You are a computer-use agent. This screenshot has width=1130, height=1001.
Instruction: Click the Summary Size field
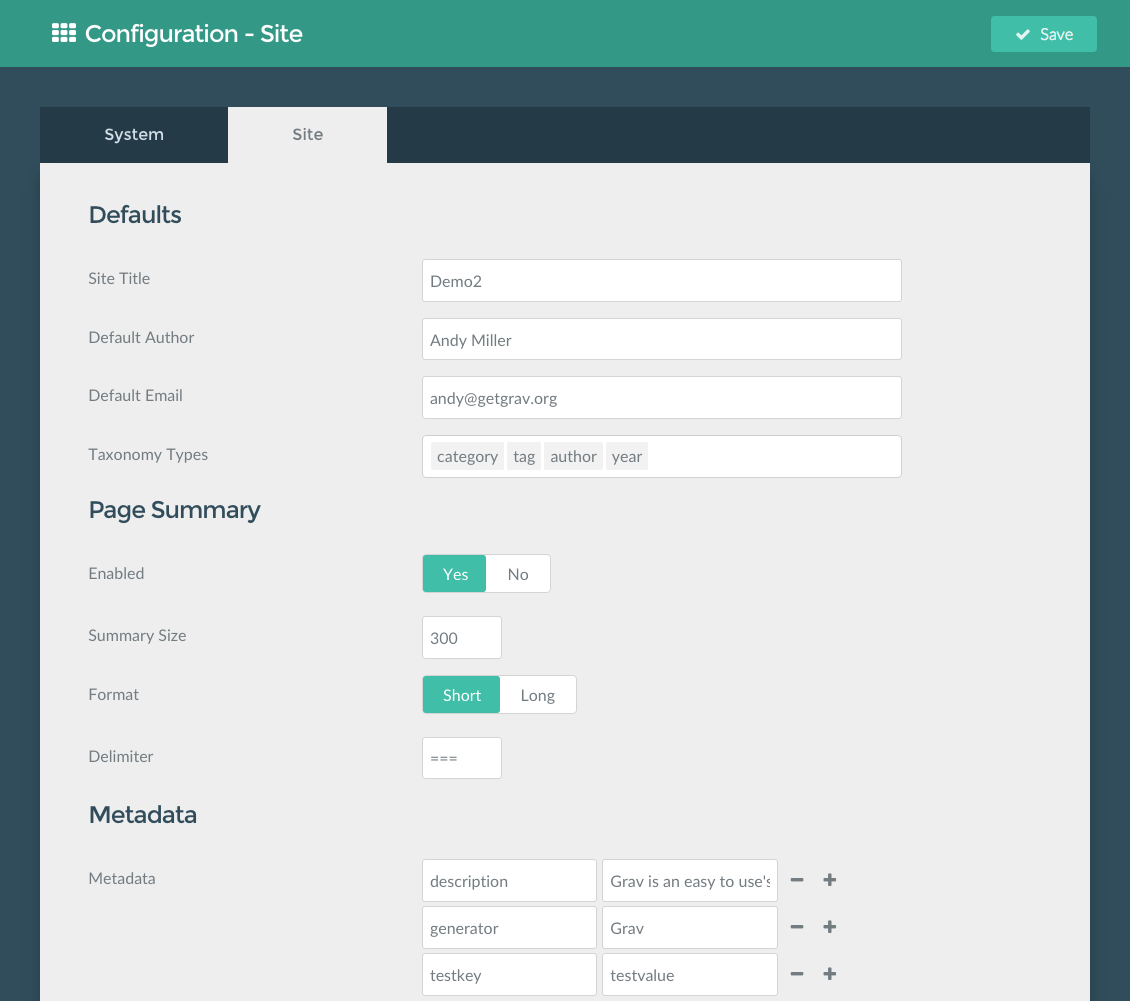pos(462,637)
